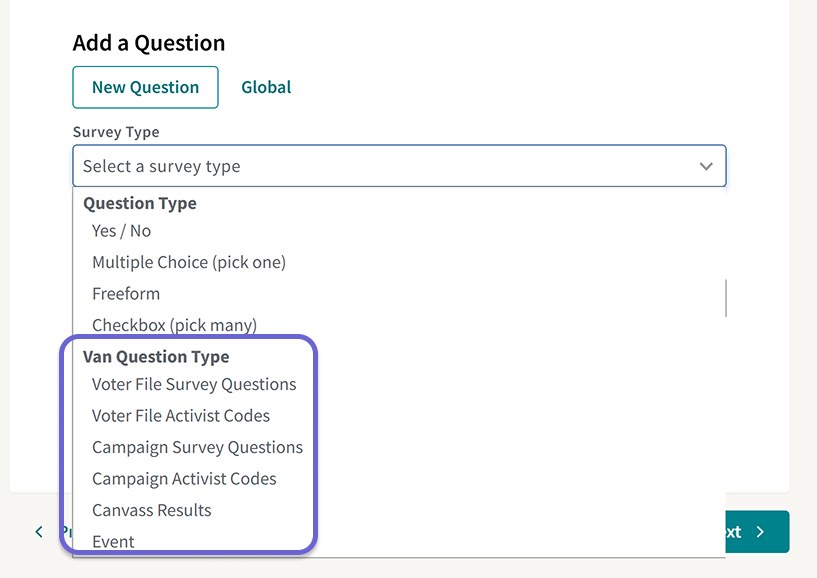Screen dimensions: 817x578
Task: Click the Add a Question heading
Action: [x=148, y=43]
